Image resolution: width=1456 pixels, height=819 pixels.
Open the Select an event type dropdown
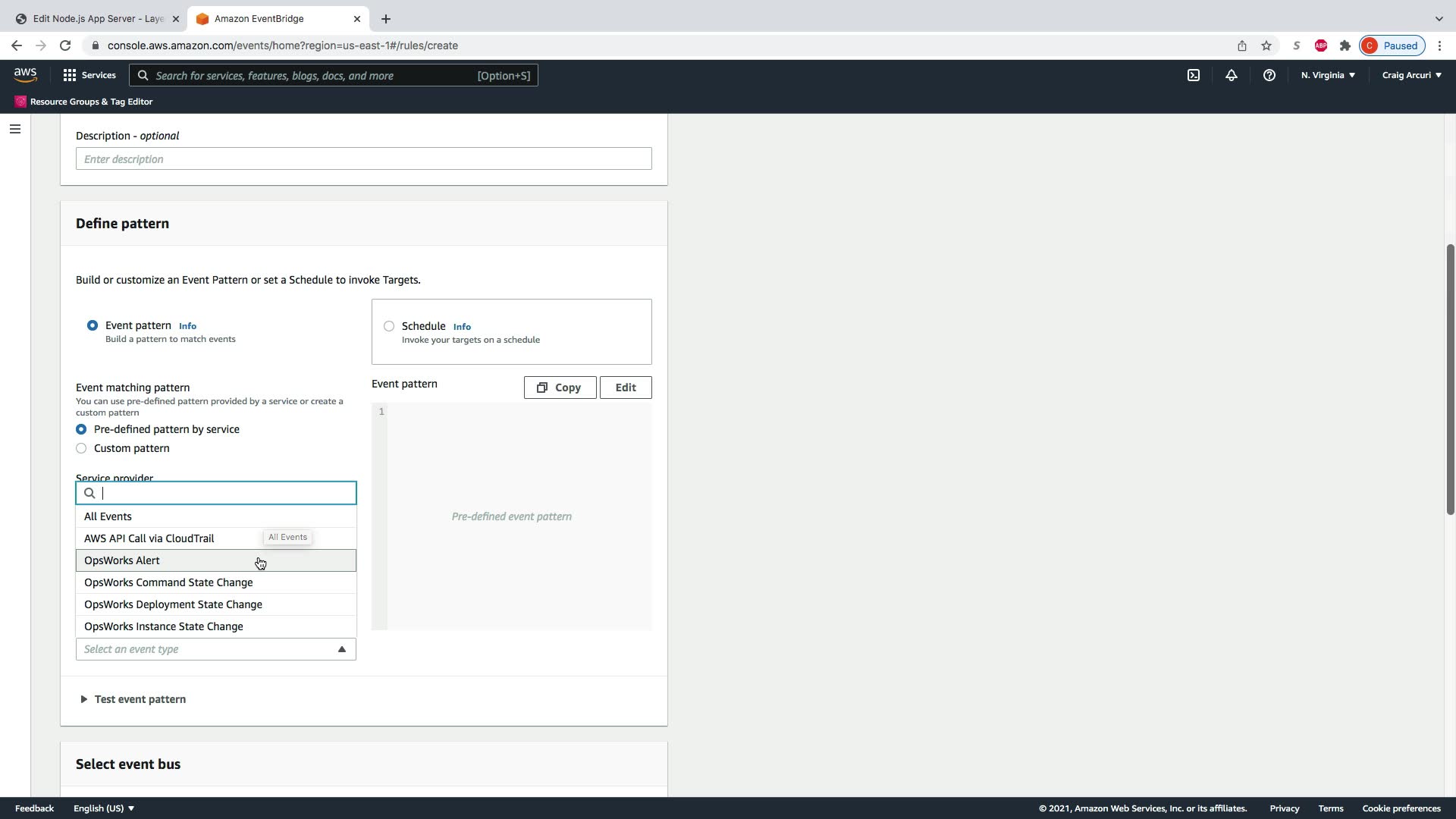click(x=215, y=649)
